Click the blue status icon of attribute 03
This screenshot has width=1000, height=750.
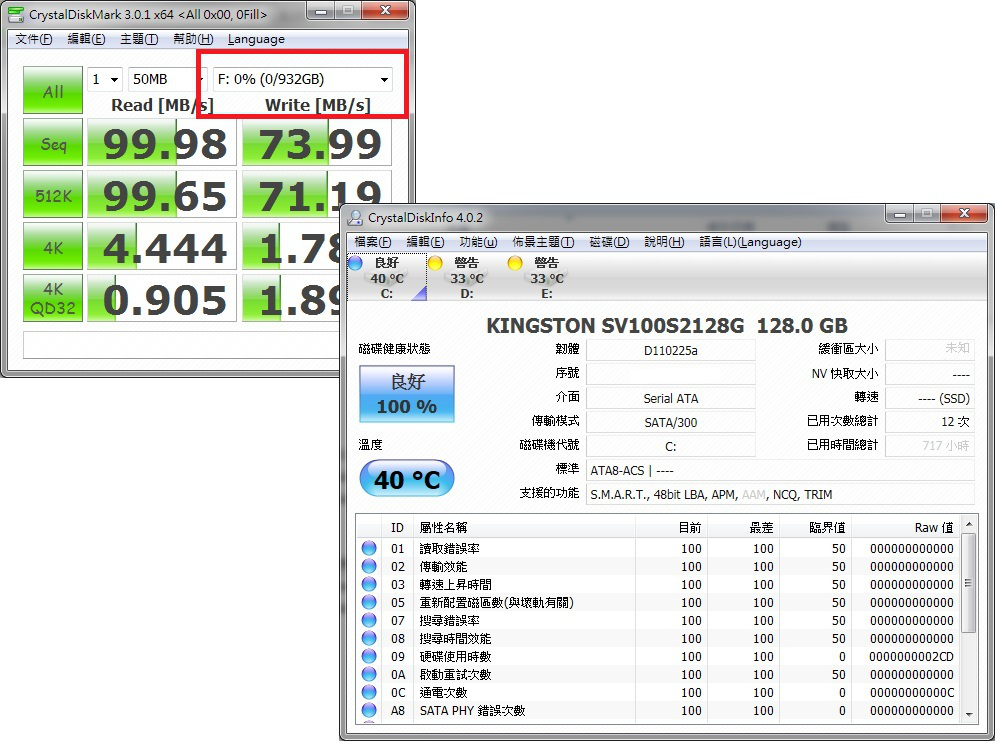(369, 584)
